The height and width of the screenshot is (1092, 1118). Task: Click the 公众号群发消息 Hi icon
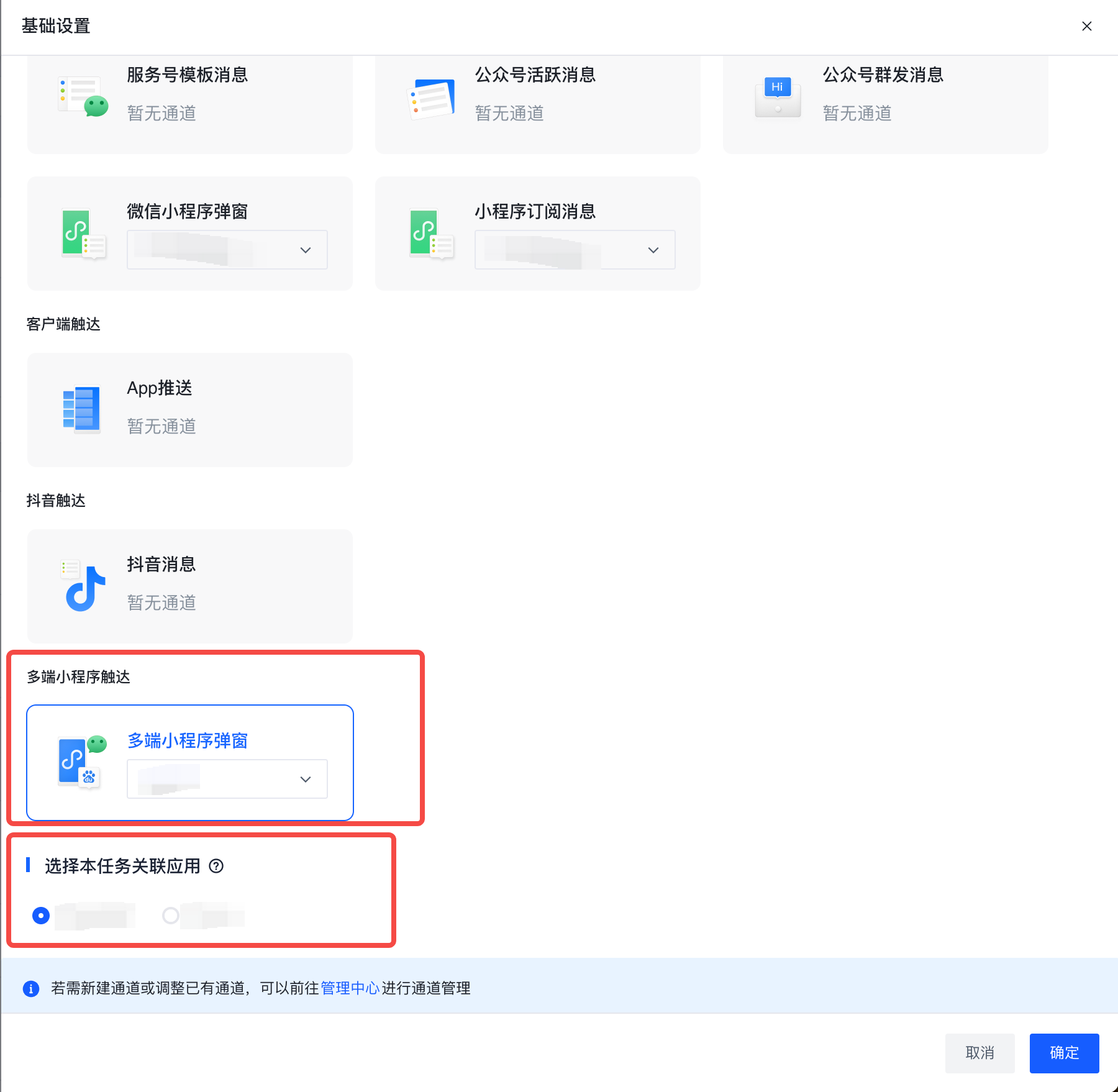click(778, 98)
